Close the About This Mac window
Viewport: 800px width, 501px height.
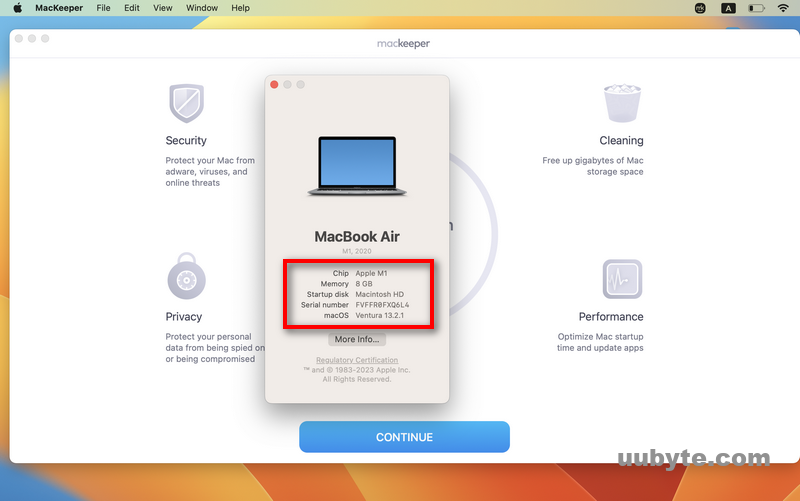[274, 84]
